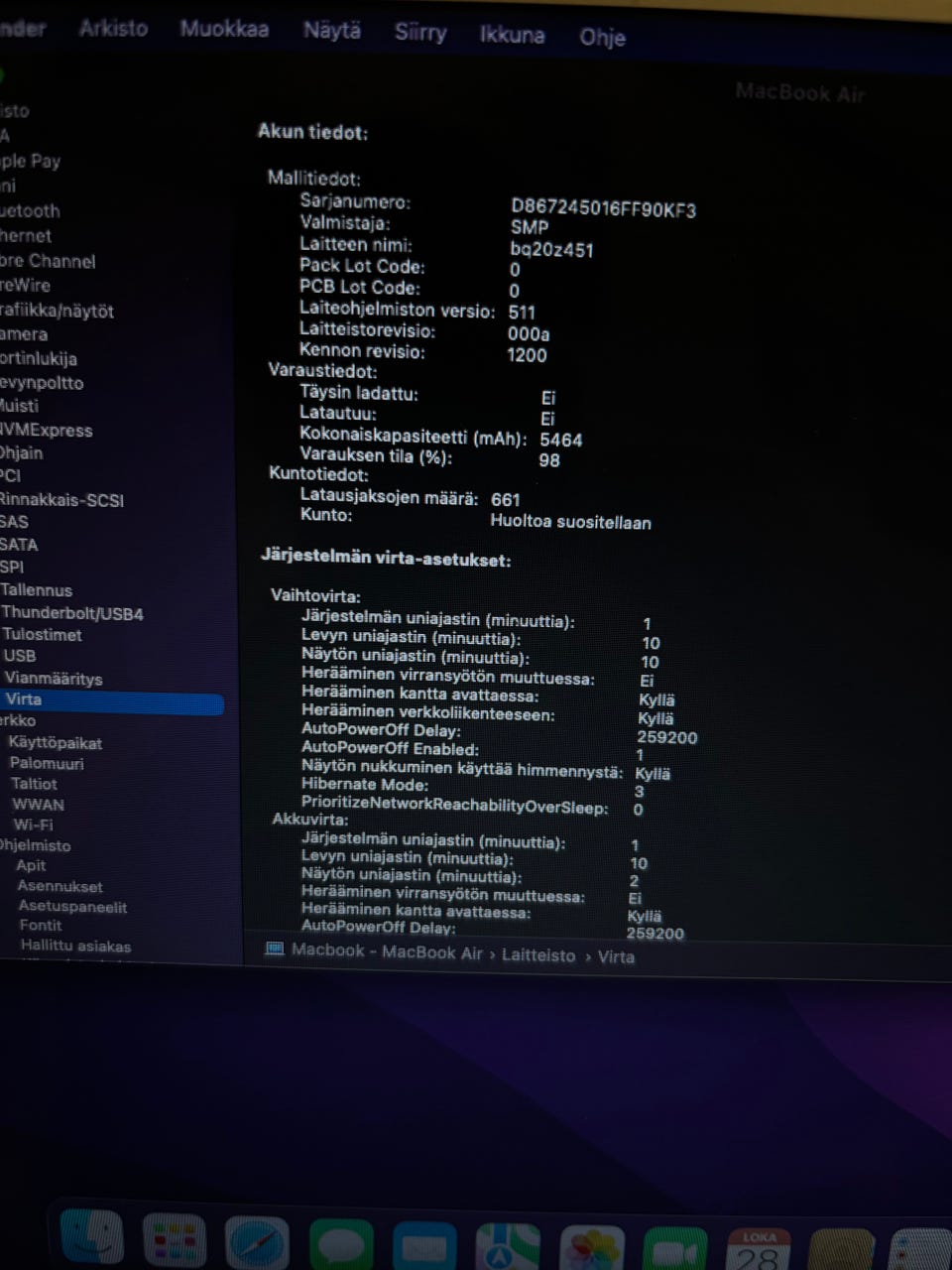Select Käyttöpaikat under Verkko

pos(56,742)
